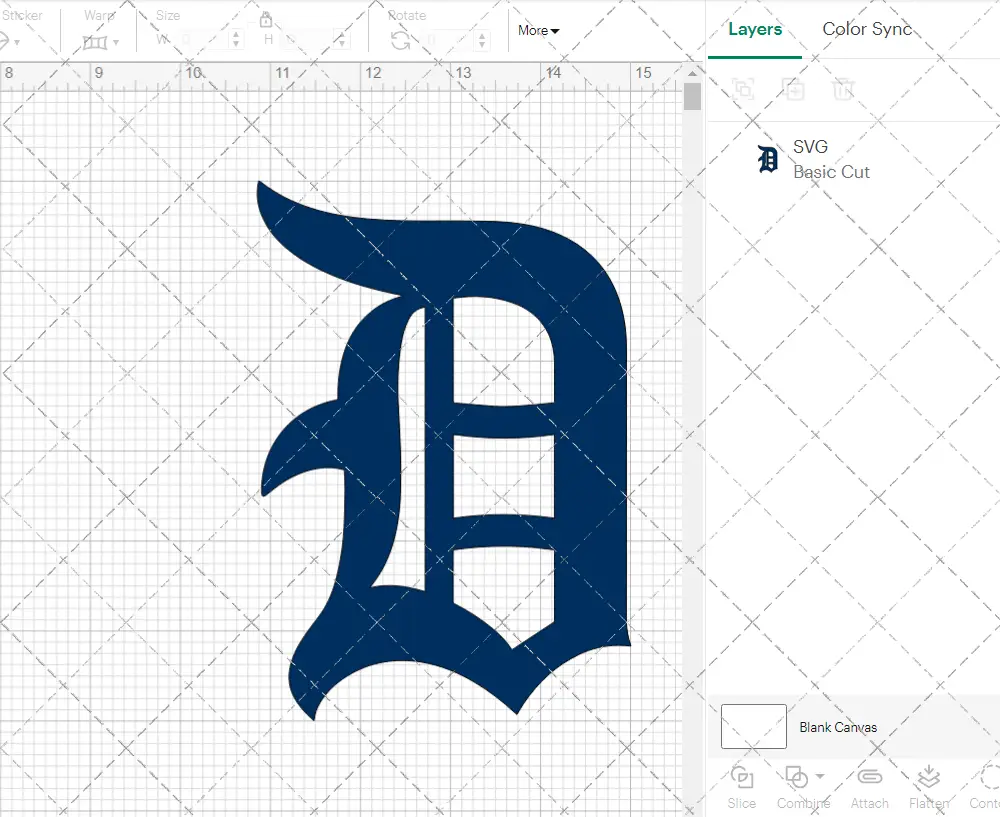The image size is (1000, 817).
Task: Click the rotate angle stepper arrows
Action: click(x=482, y=41)
